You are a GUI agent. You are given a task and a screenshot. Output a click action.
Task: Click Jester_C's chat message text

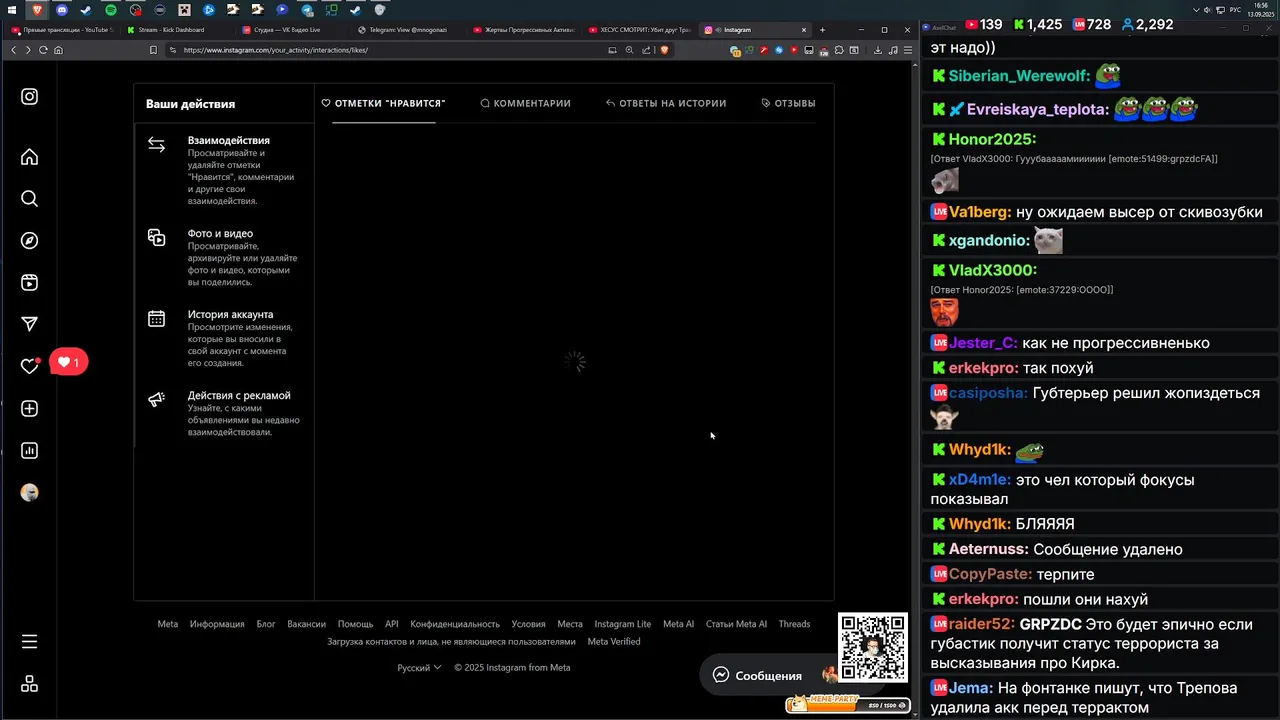[x=1116, y=343]
